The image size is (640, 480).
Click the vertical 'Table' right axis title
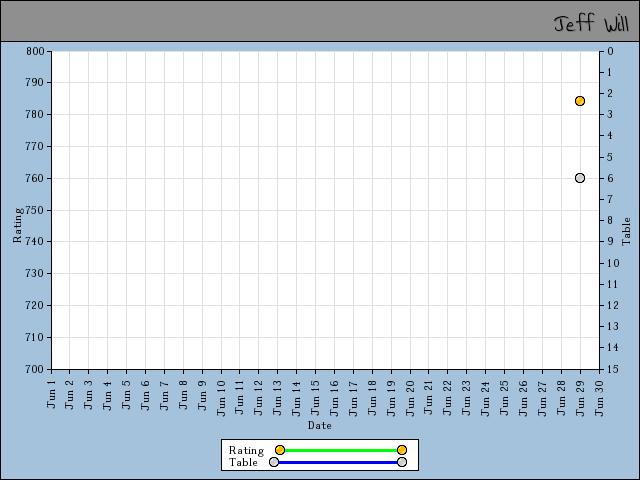click(x=627, y=231)
